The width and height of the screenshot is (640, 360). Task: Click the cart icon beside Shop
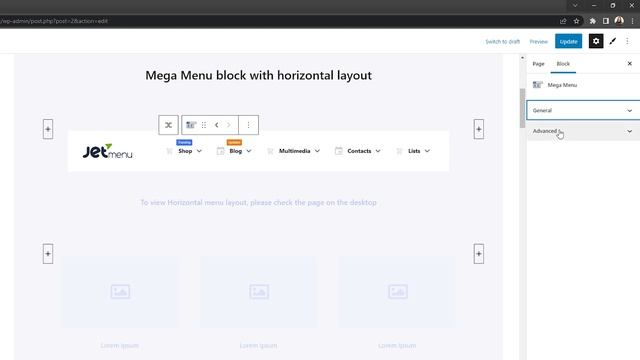click(169, 151)
